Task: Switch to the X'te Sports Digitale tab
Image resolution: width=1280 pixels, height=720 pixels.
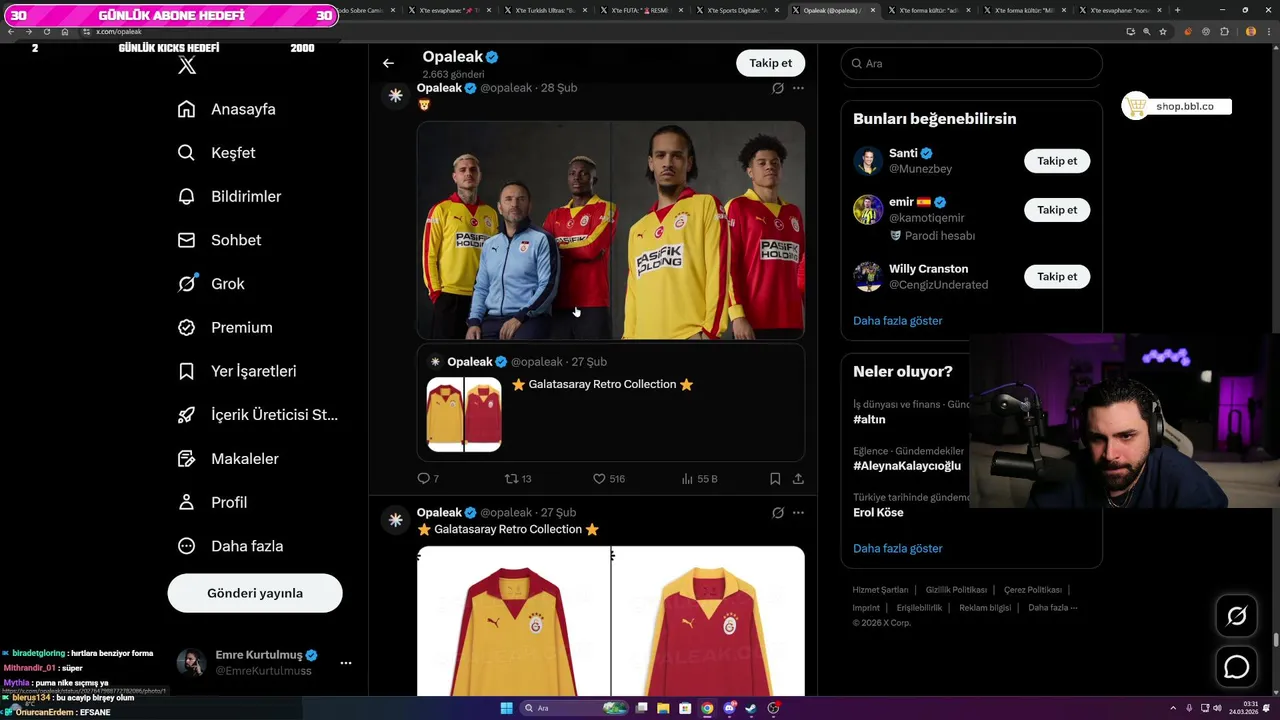Action: (x=736, y=10)
